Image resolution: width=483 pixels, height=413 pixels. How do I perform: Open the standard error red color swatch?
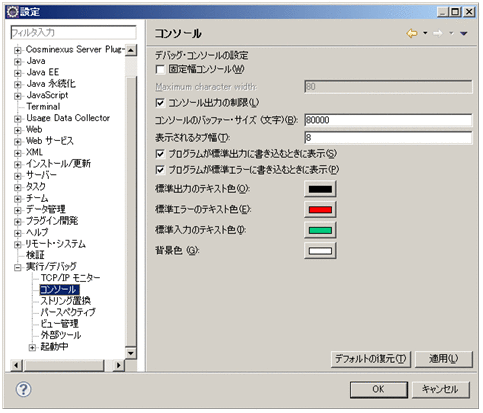coord(320,210)
